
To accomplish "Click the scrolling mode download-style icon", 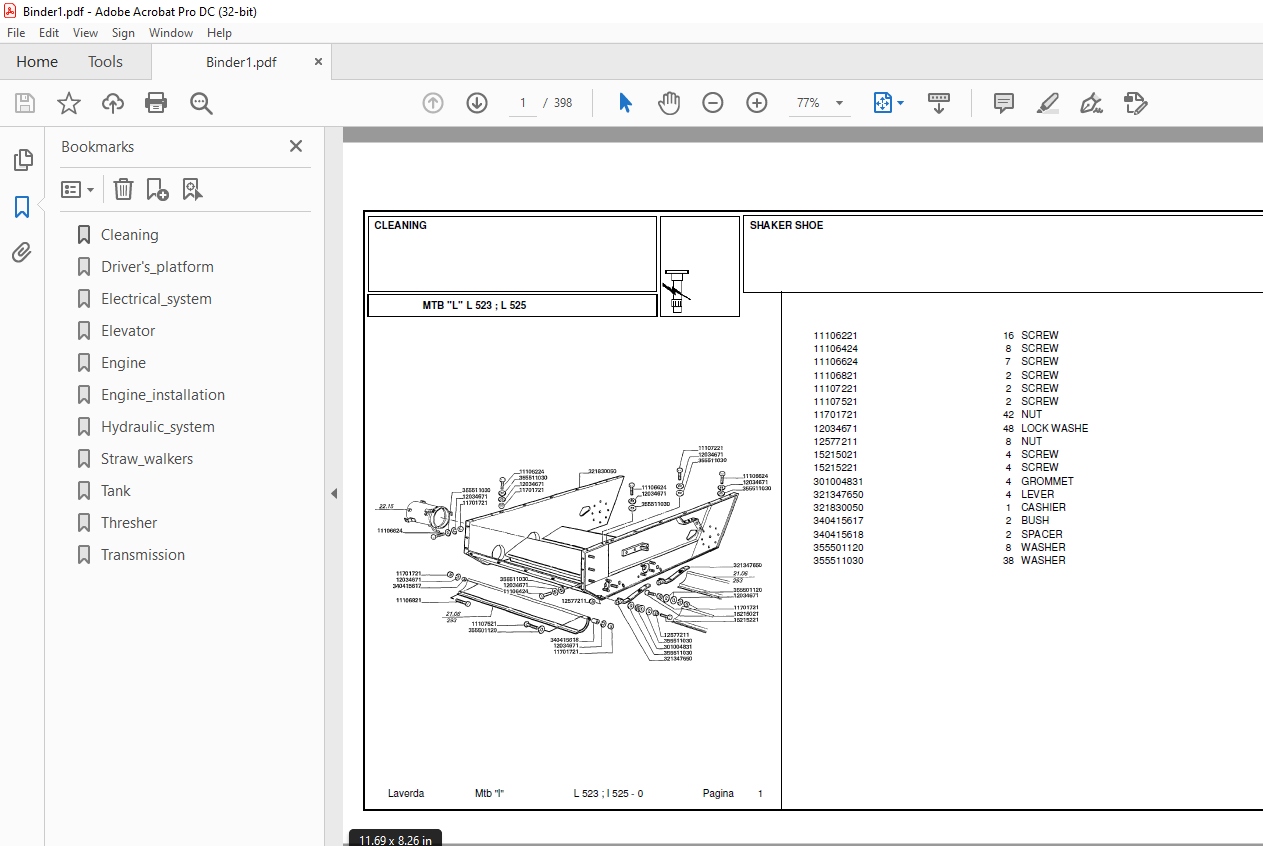I will tap(939, 103).
